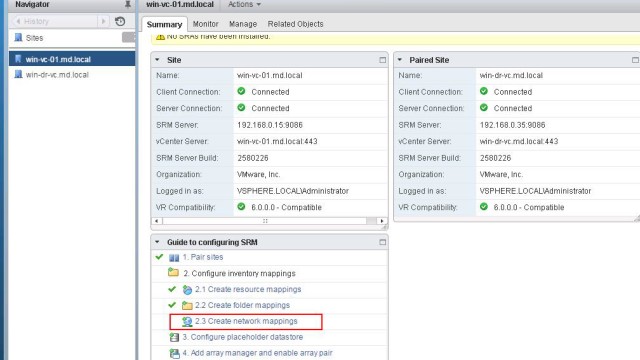This screenshot has height=360, width=640.
Task: Select SRM Server value 192.168.0.15:9086
Action: pos(270,125)
